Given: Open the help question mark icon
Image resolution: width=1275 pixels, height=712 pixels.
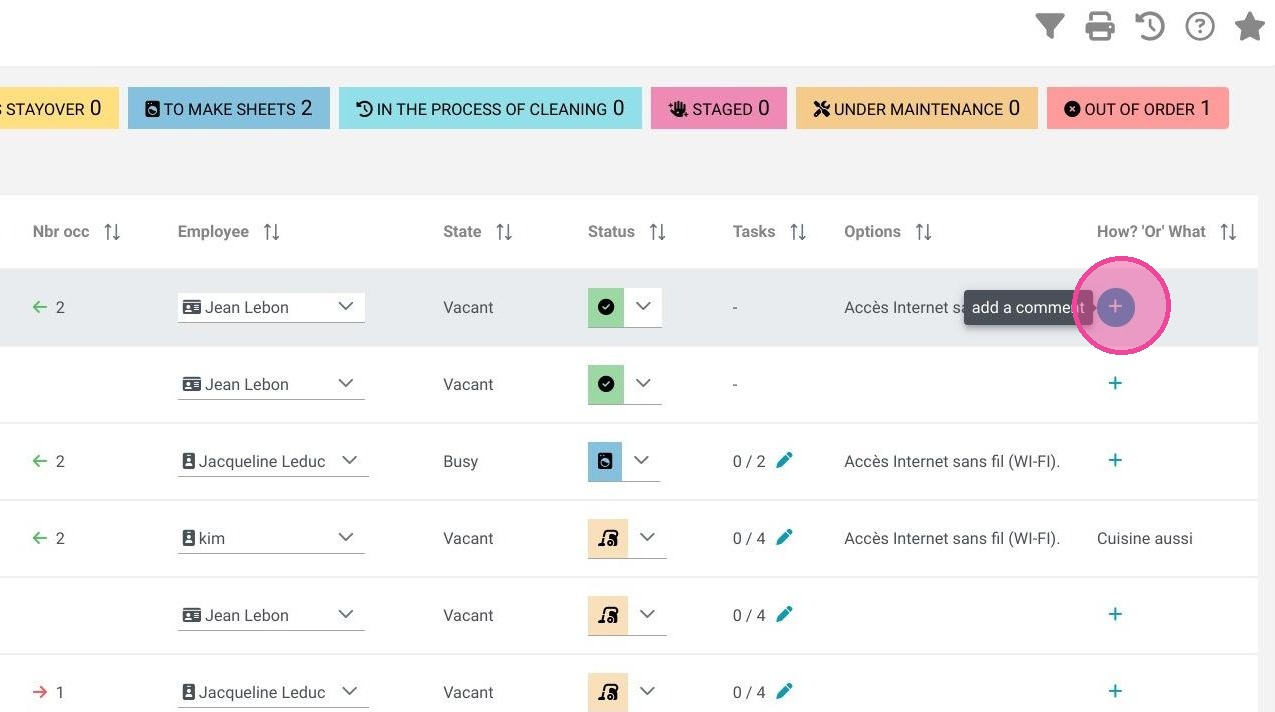Looking at the screenshot, I should pos(1200,26).
